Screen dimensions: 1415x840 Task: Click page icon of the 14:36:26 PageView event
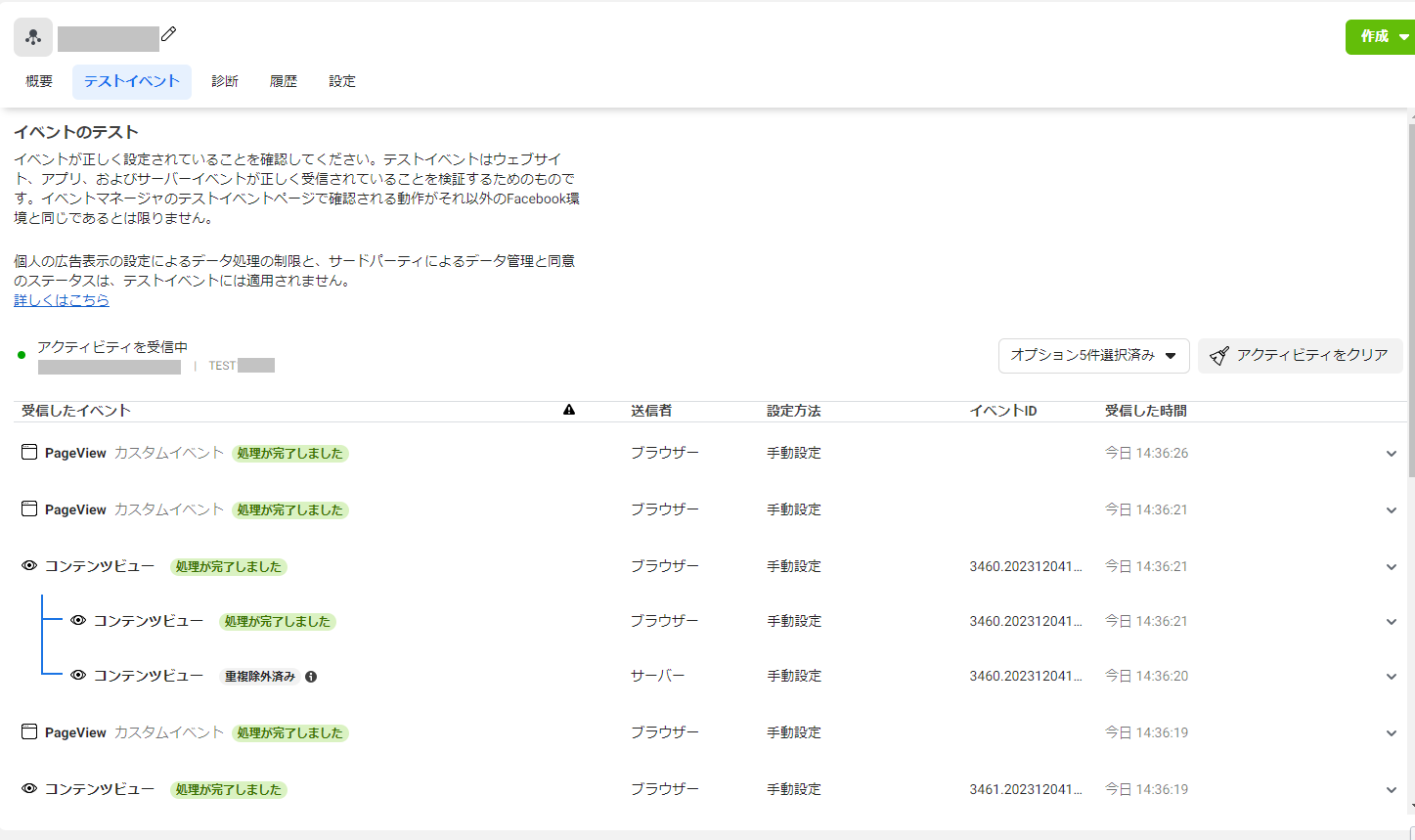tap(29, 453)
